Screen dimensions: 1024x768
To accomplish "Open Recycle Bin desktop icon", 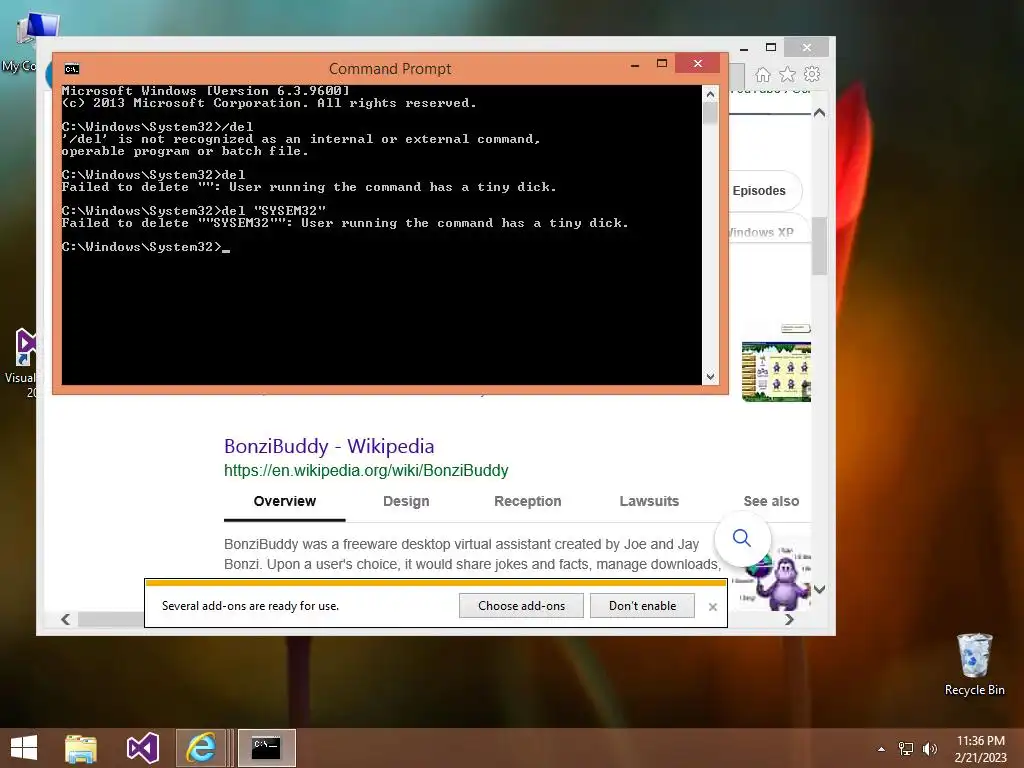I will (974, 665).
